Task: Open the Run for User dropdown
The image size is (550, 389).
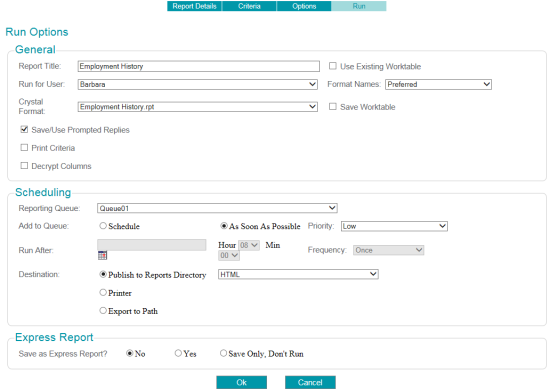Action: pos(198,84)
